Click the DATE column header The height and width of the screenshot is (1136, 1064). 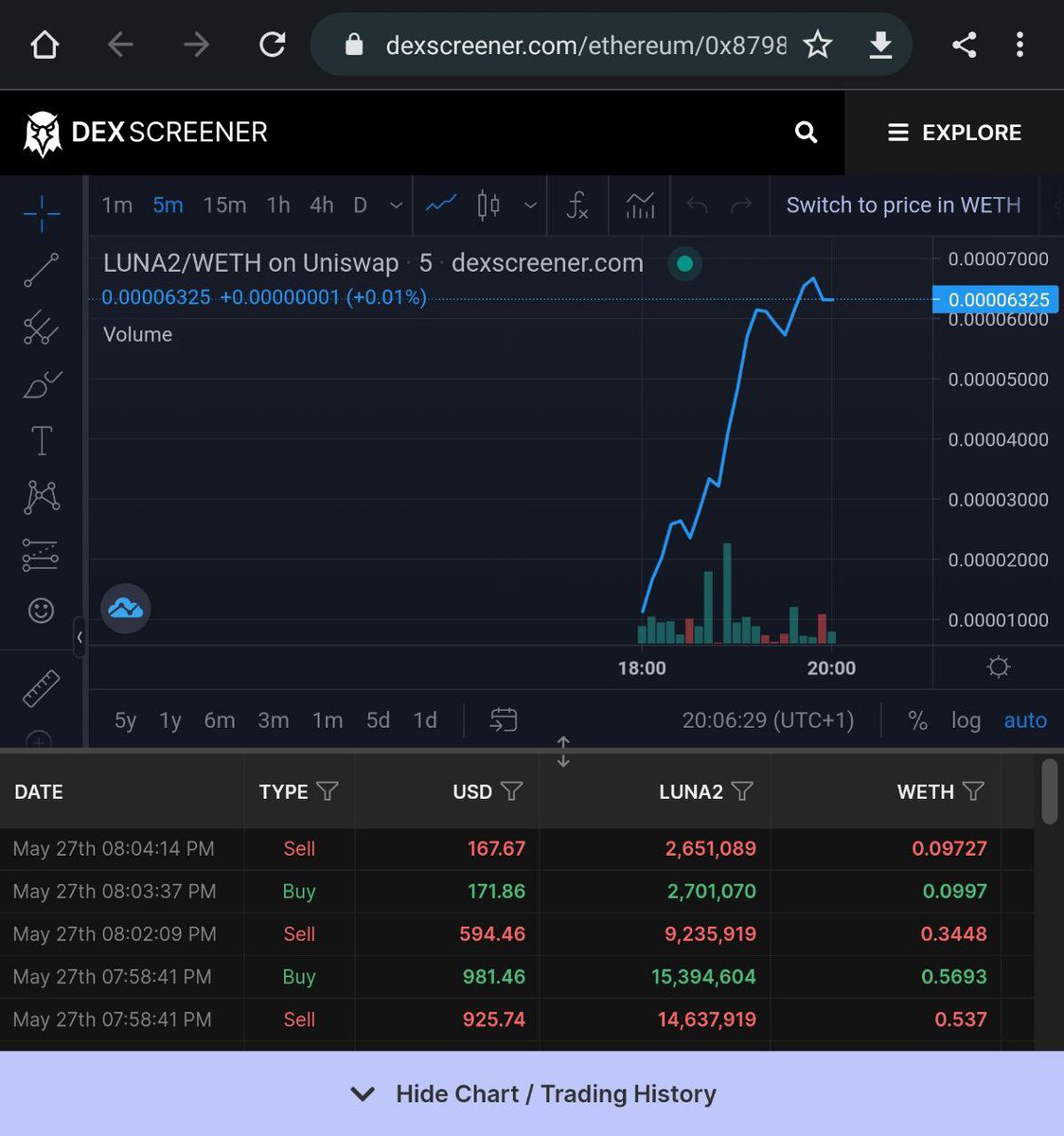click(x=39, y=791)
